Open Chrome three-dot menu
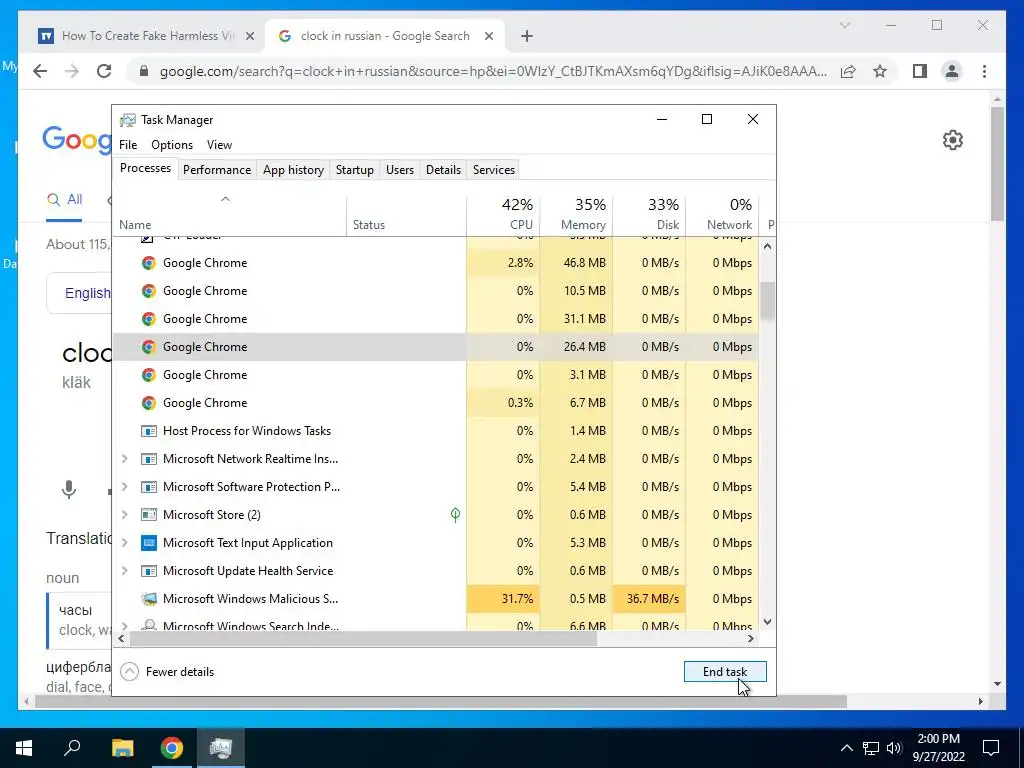 tap(984, 71)
